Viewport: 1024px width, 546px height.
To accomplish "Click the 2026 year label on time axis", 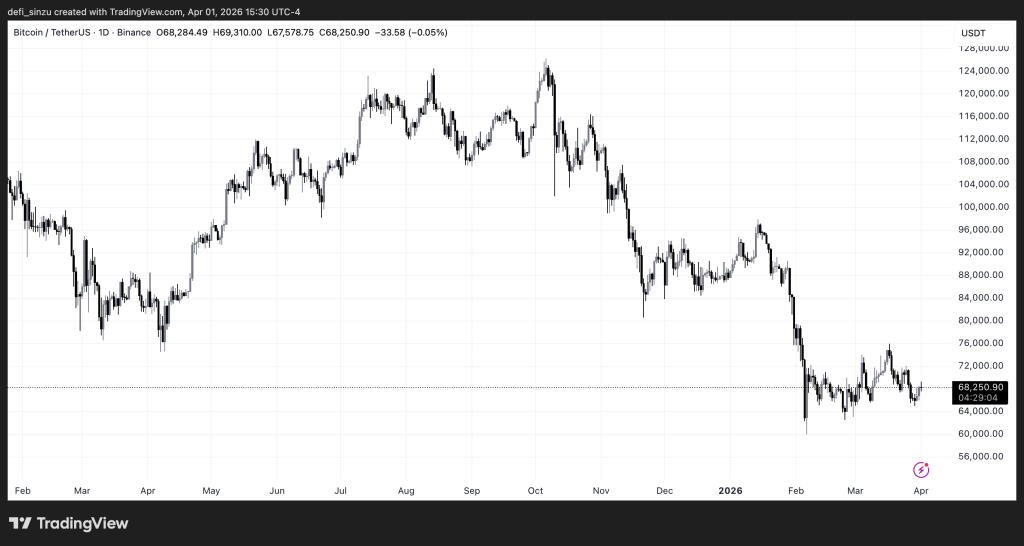I will pos(731,491).
